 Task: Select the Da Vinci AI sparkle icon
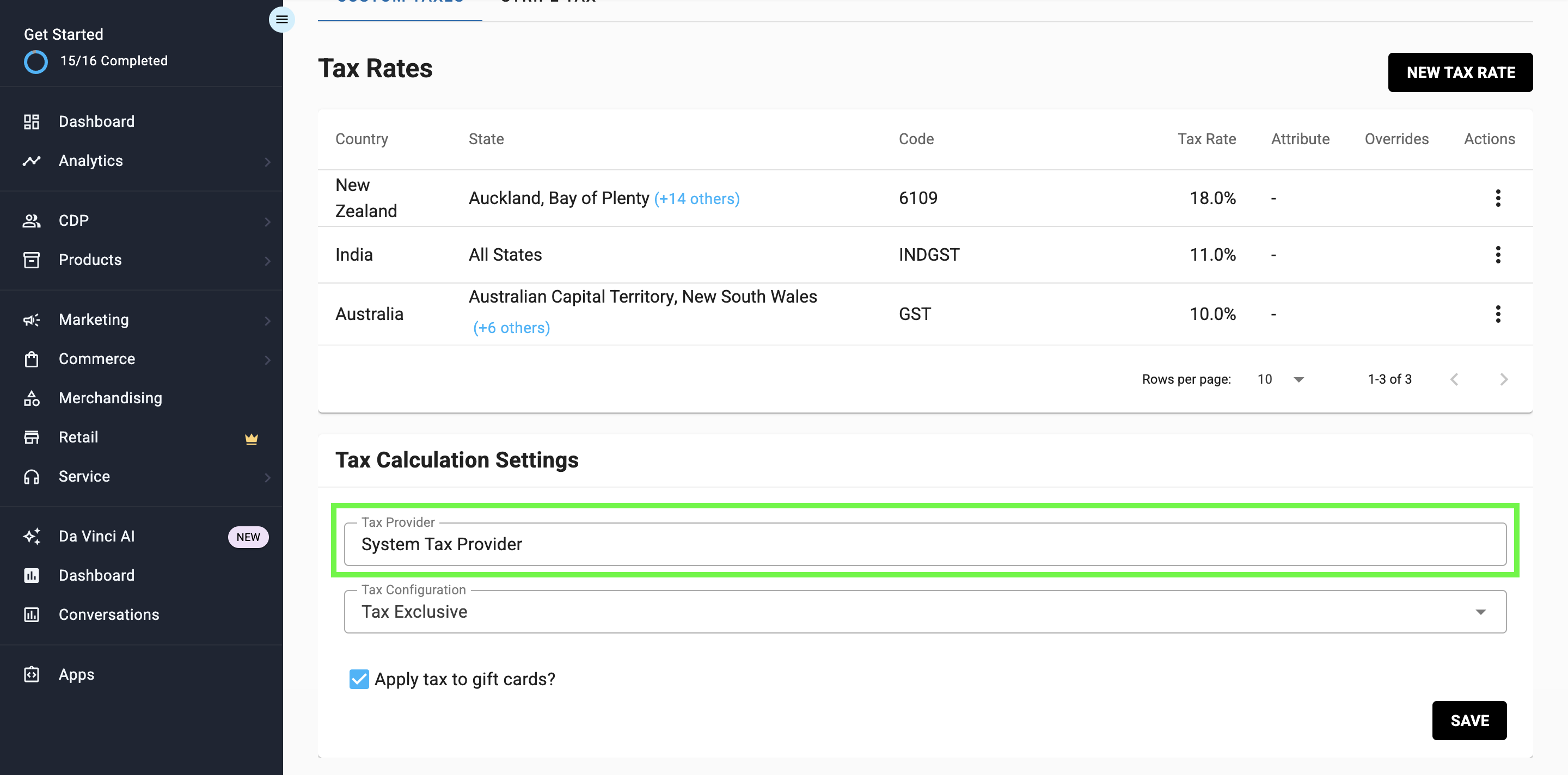click(x=32, y=536)
